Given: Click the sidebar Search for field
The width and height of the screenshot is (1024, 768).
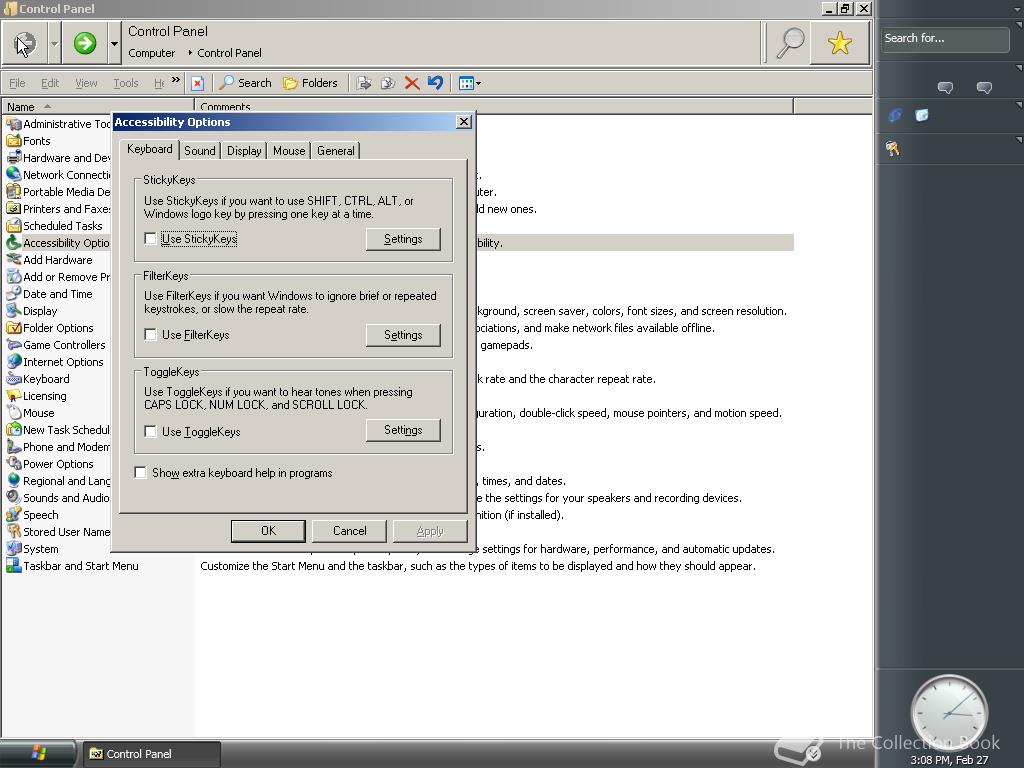Looking at the screenshot, I should pyautogui.click(x=944, y=39).
